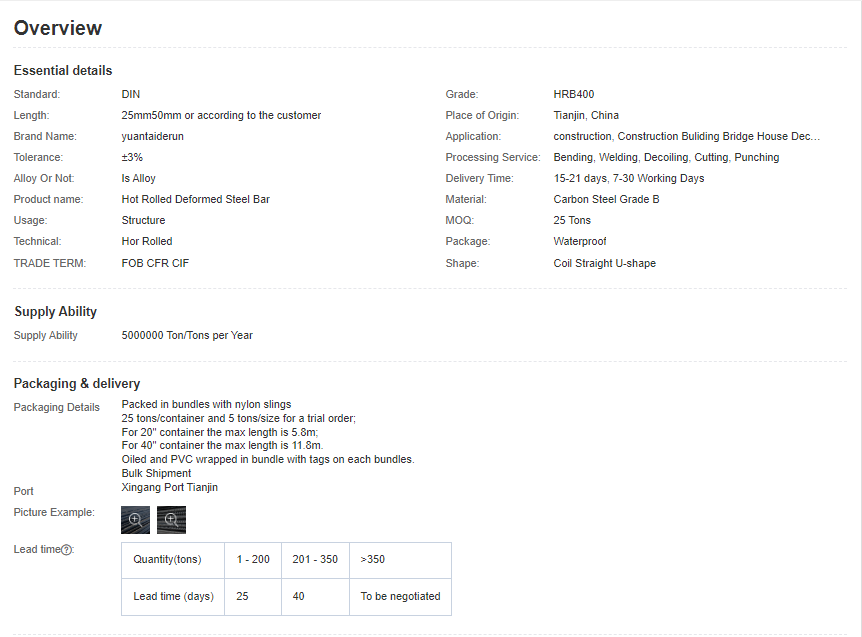Viewport: 862px width, 637px height.
Task: Click the Overview heading
Action: click(58, 28)
